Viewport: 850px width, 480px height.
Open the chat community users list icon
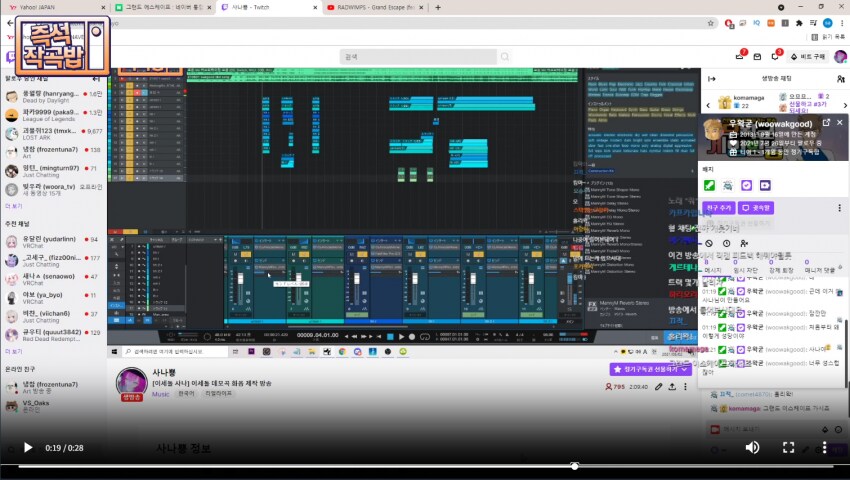[840, 79]
